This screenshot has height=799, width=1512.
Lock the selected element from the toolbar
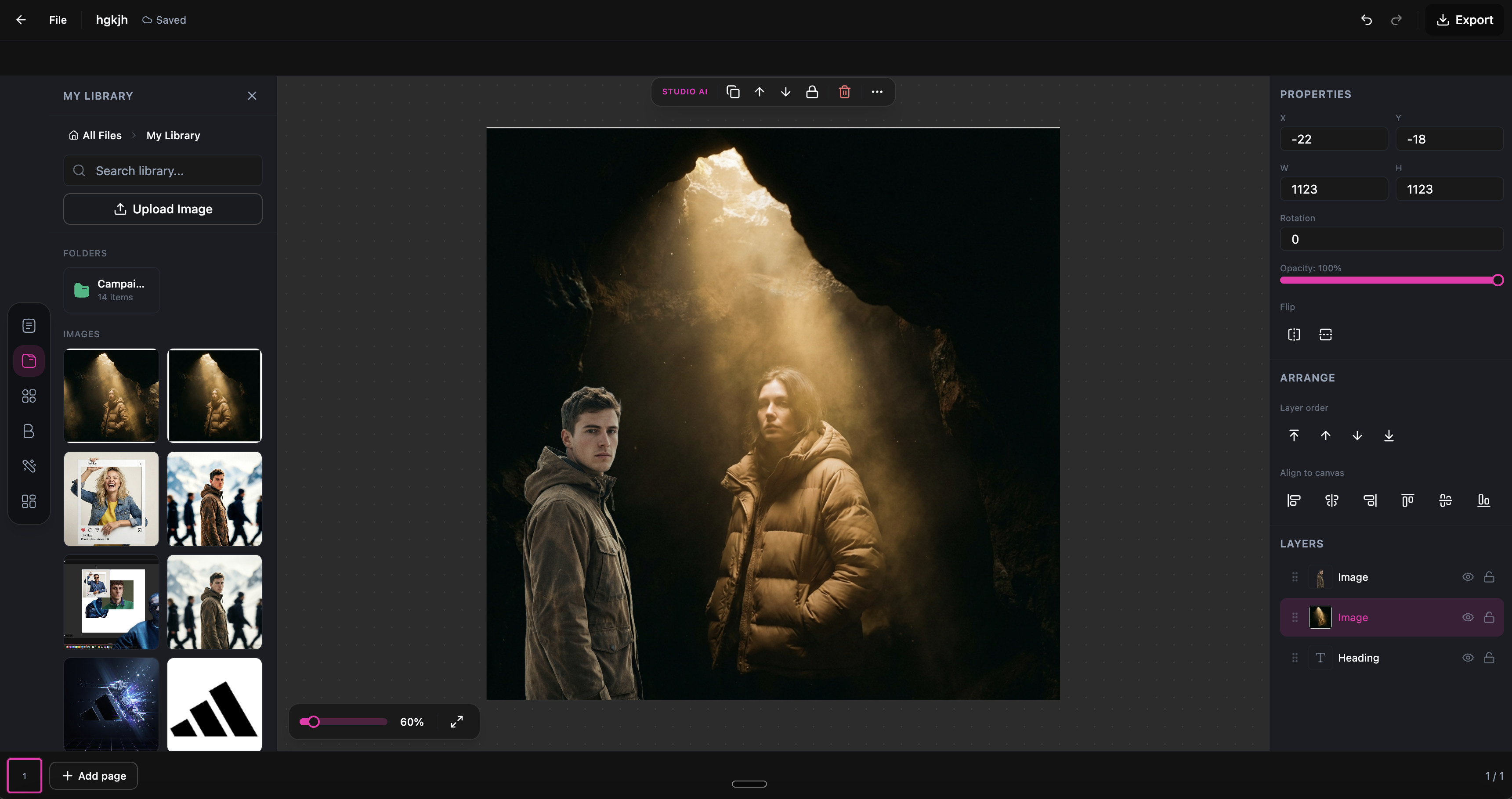[812, 91]
